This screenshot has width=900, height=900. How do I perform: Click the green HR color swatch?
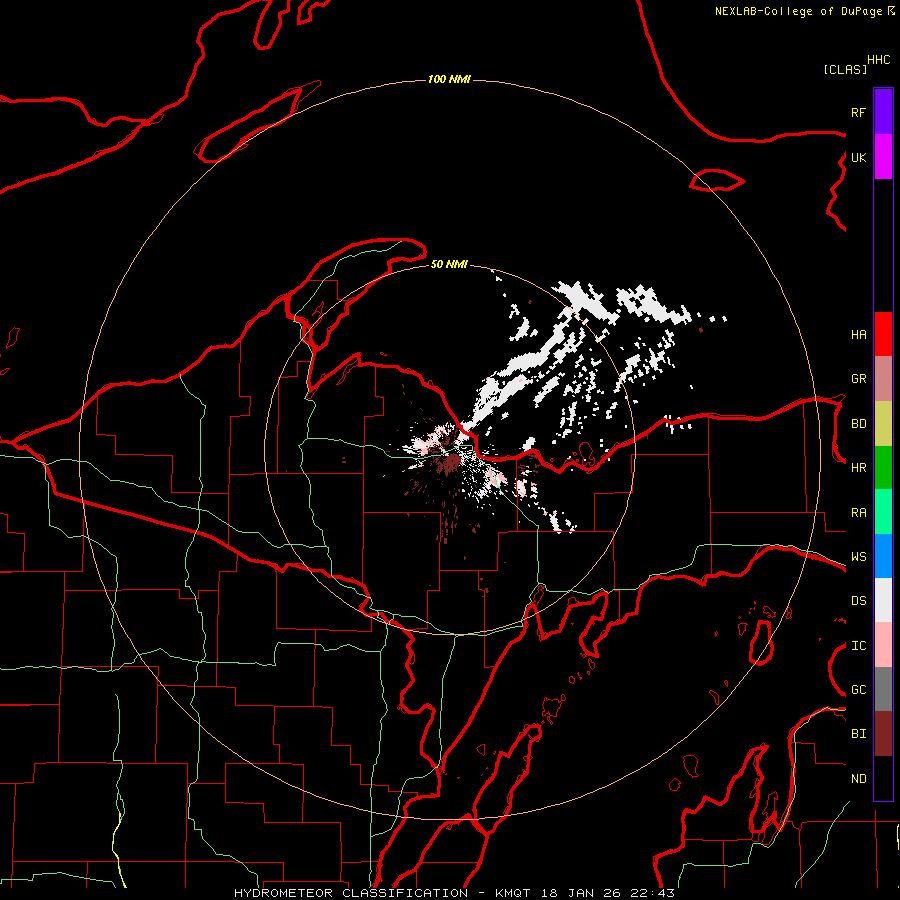[x=883, y=467]
